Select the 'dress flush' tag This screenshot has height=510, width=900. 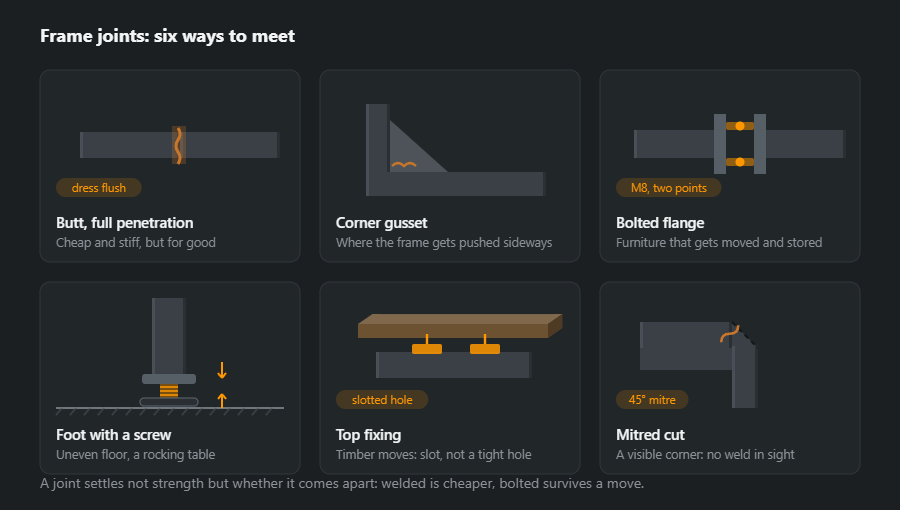click(99, 188)
